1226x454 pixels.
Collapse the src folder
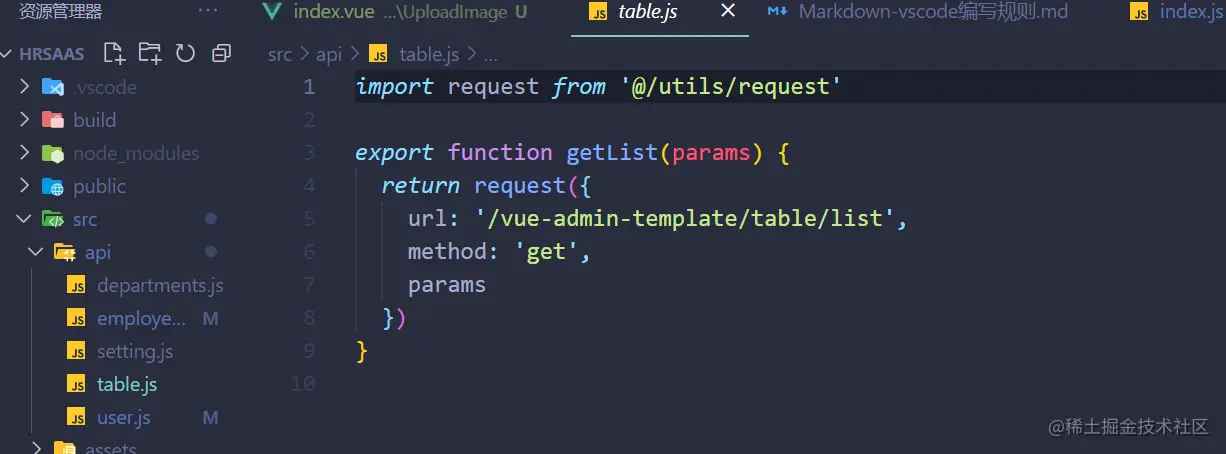pos(25,219)
